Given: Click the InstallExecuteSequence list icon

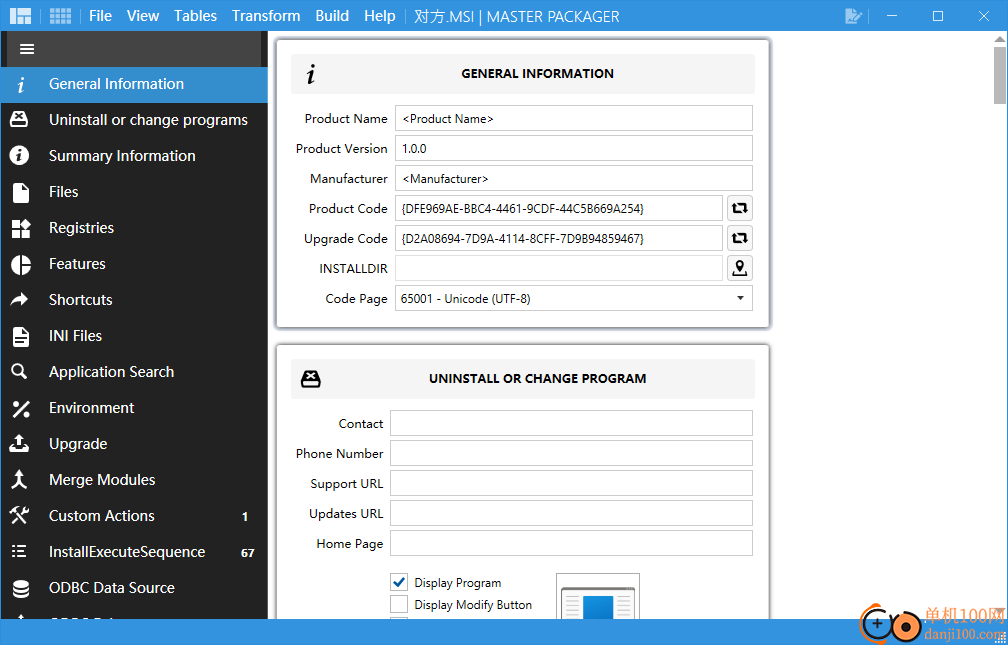Looking at the screenshot, I should [x=19, y=552].
